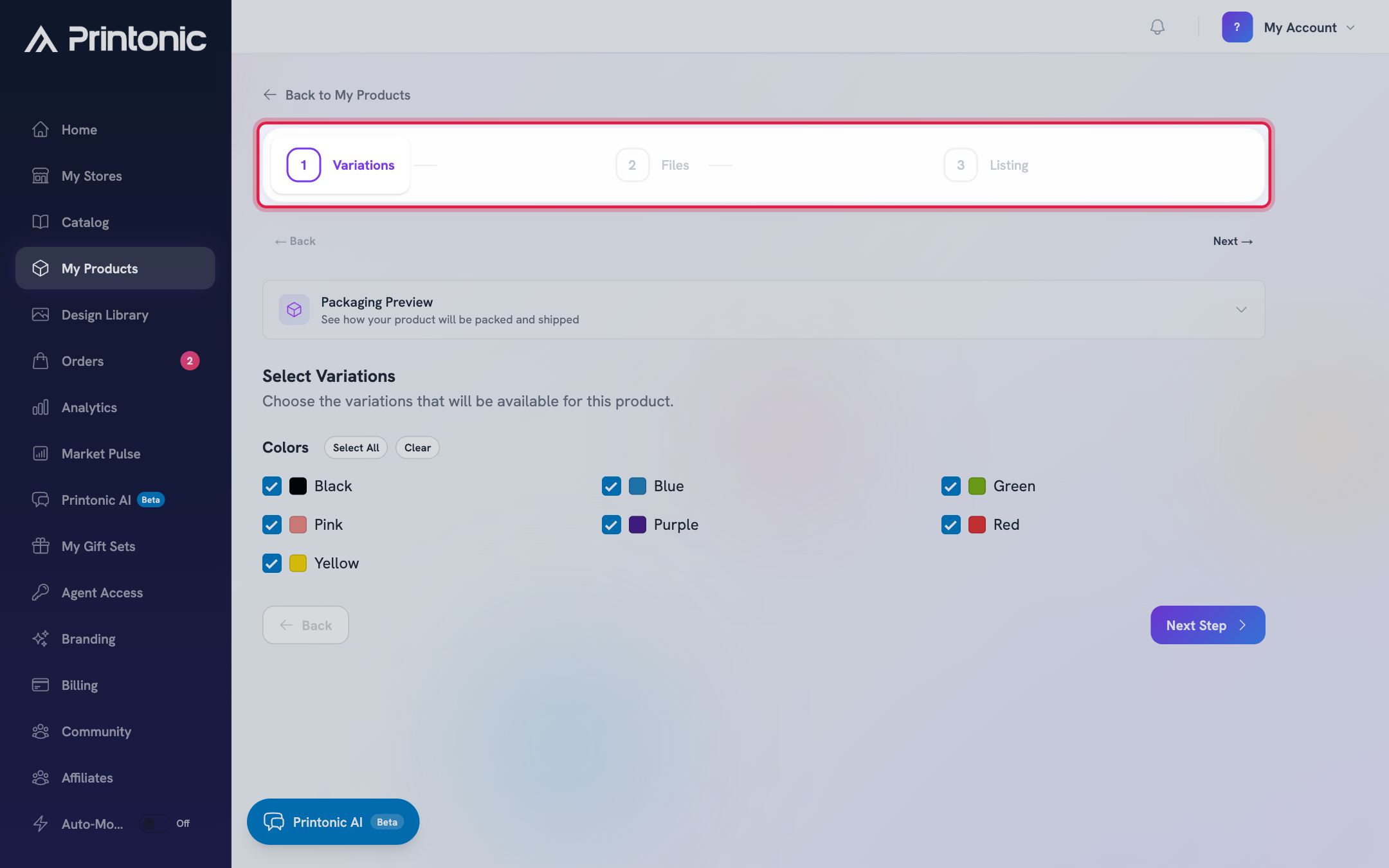Click the Branding sparkle icon
The image size is (1389, 868).
[x=41, y=638]
